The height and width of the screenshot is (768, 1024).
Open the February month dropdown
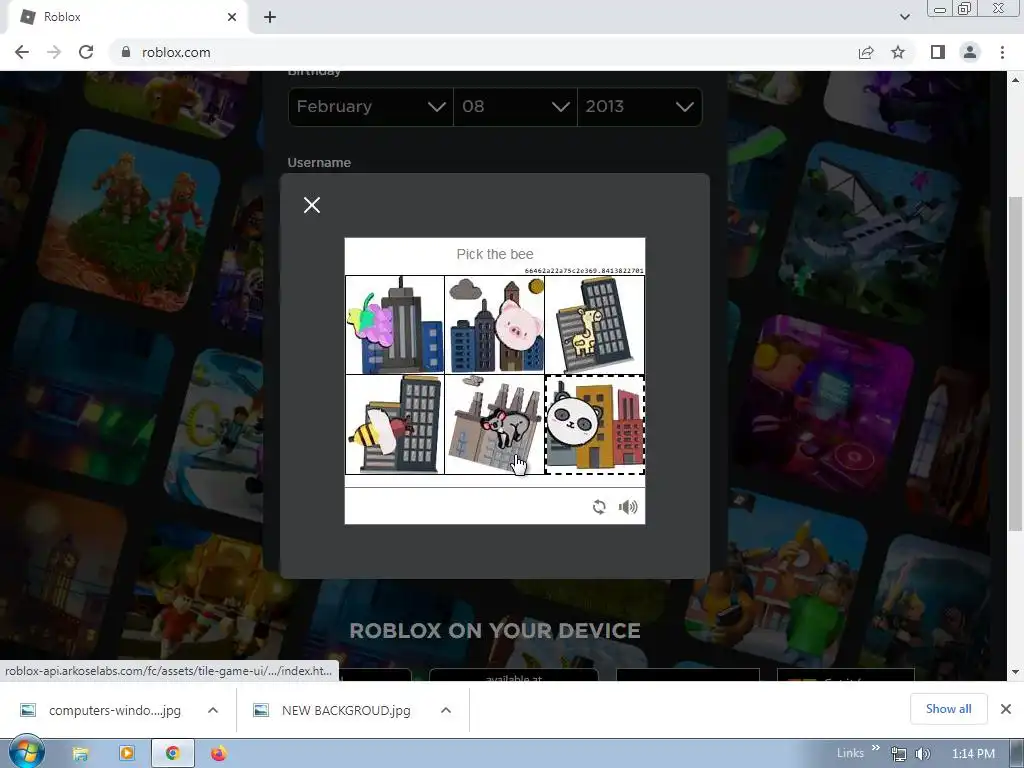[370, 106]
